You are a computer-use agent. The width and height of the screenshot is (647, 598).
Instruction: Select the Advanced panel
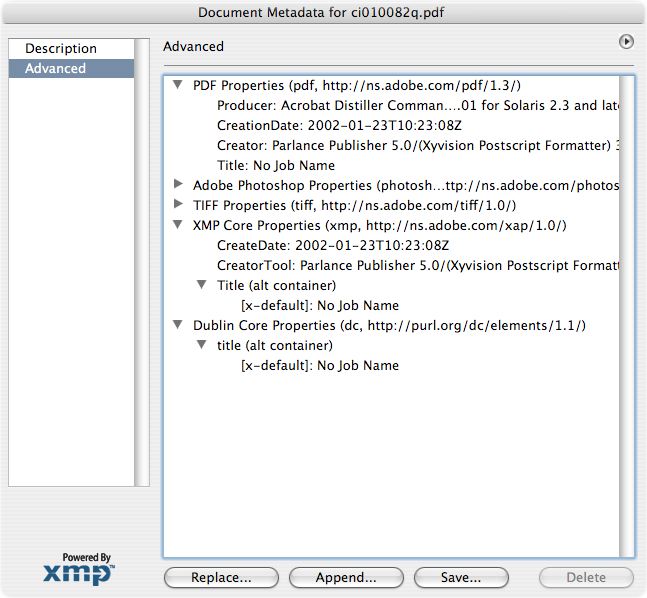(71, 69)
